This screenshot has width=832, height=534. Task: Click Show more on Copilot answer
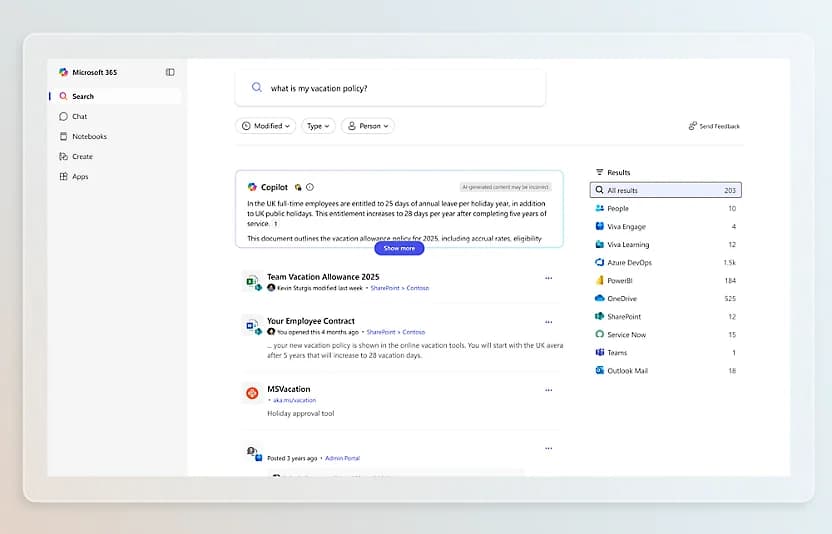tap(399, 248)
